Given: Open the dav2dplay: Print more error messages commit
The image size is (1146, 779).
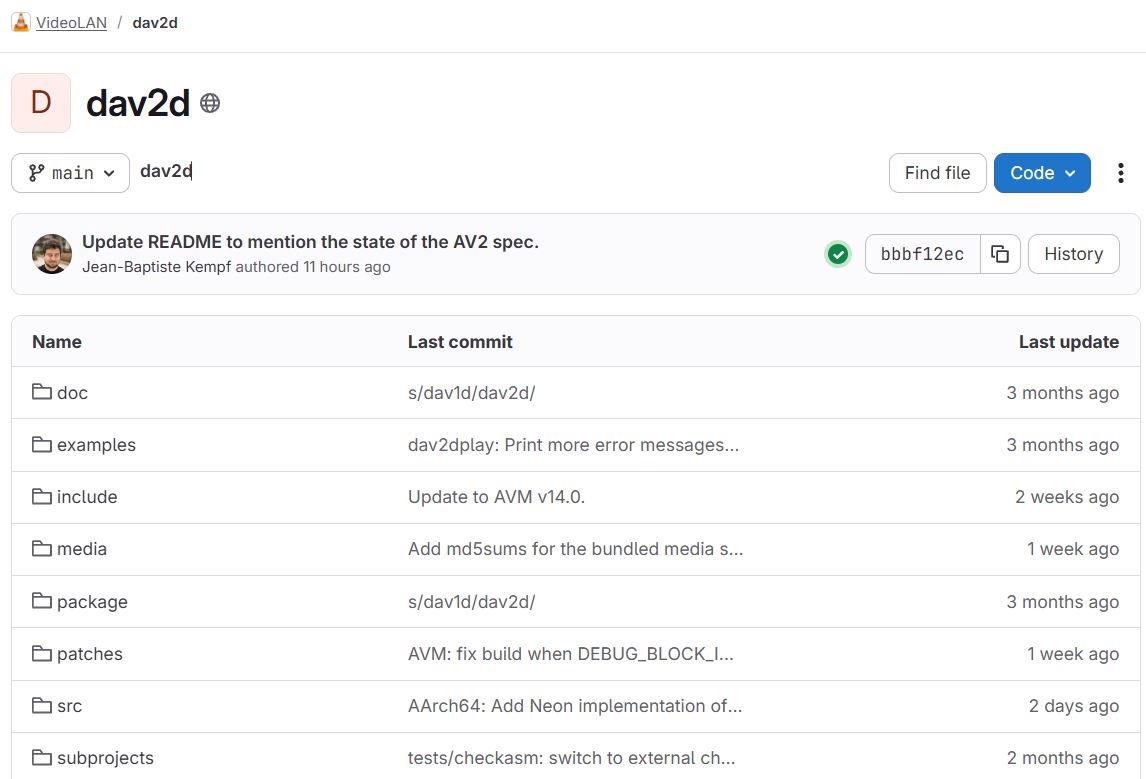Looking at the screenshot, I should (573, 445).
